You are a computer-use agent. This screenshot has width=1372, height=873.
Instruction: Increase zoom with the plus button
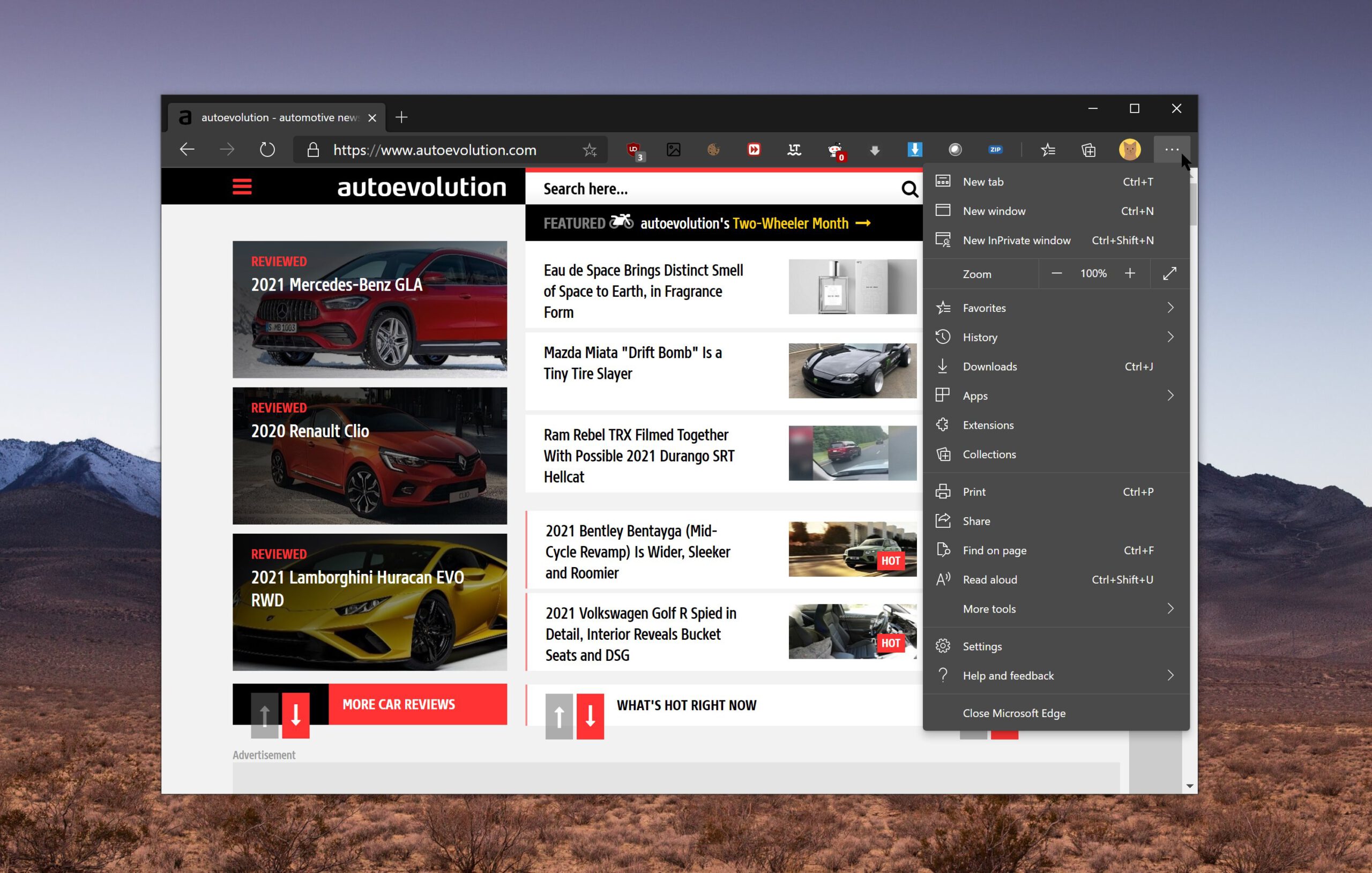1130,273
